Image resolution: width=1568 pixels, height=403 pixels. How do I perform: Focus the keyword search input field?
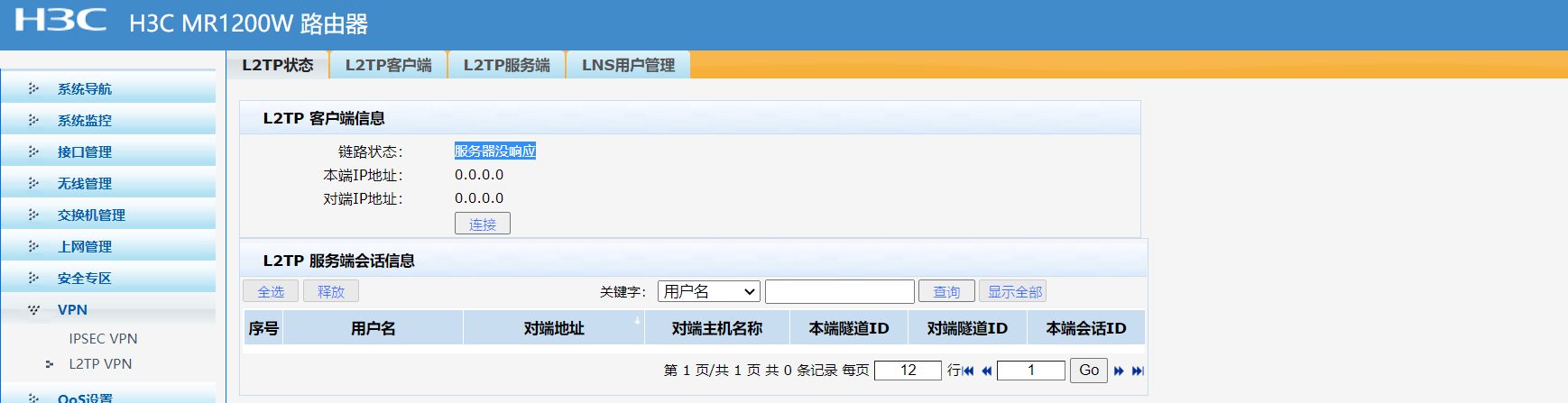pos(840,291)
